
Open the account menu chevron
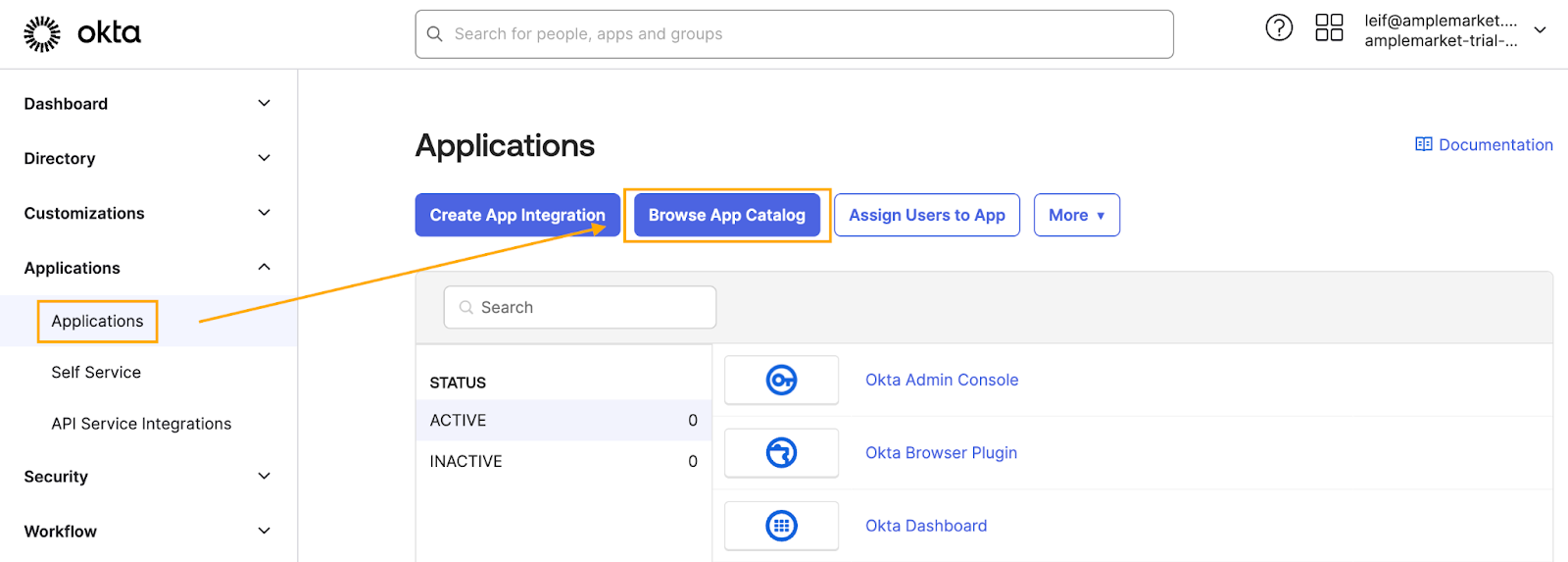click(x=1540, y=30)
